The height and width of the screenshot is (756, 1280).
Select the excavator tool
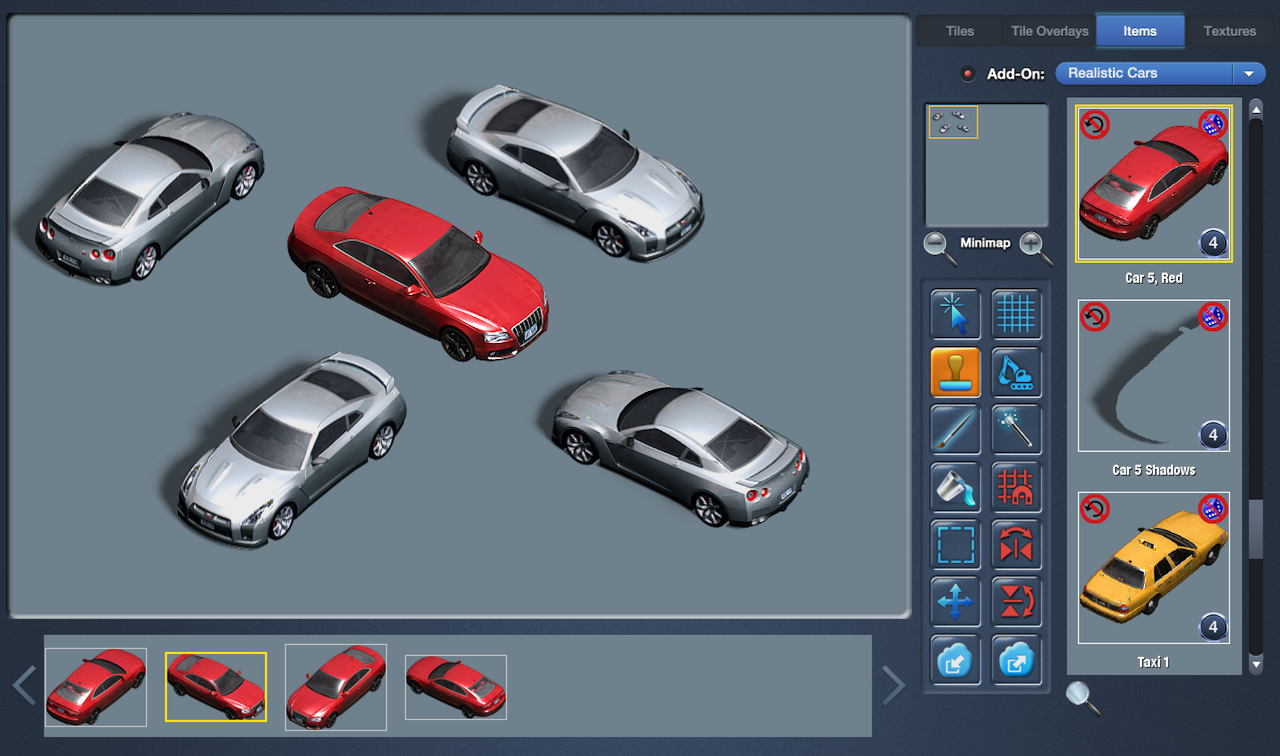1016,372
